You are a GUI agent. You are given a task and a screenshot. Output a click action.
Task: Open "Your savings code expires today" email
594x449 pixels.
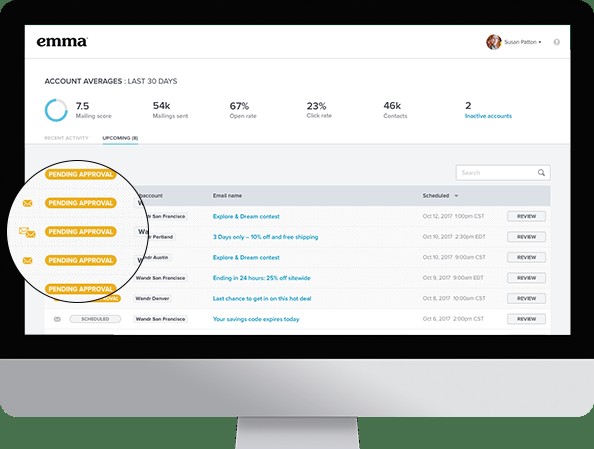click(256, 319)
